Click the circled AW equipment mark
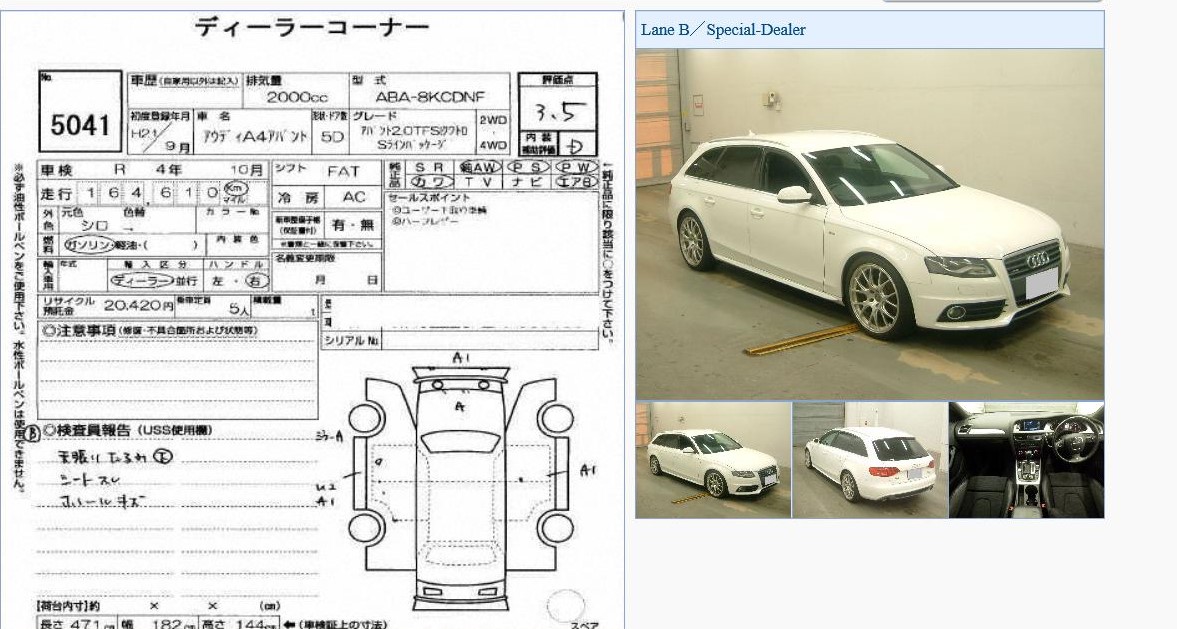Image resolution: width=1177 pixels, height=629 pixels. [x=479, y=167]
